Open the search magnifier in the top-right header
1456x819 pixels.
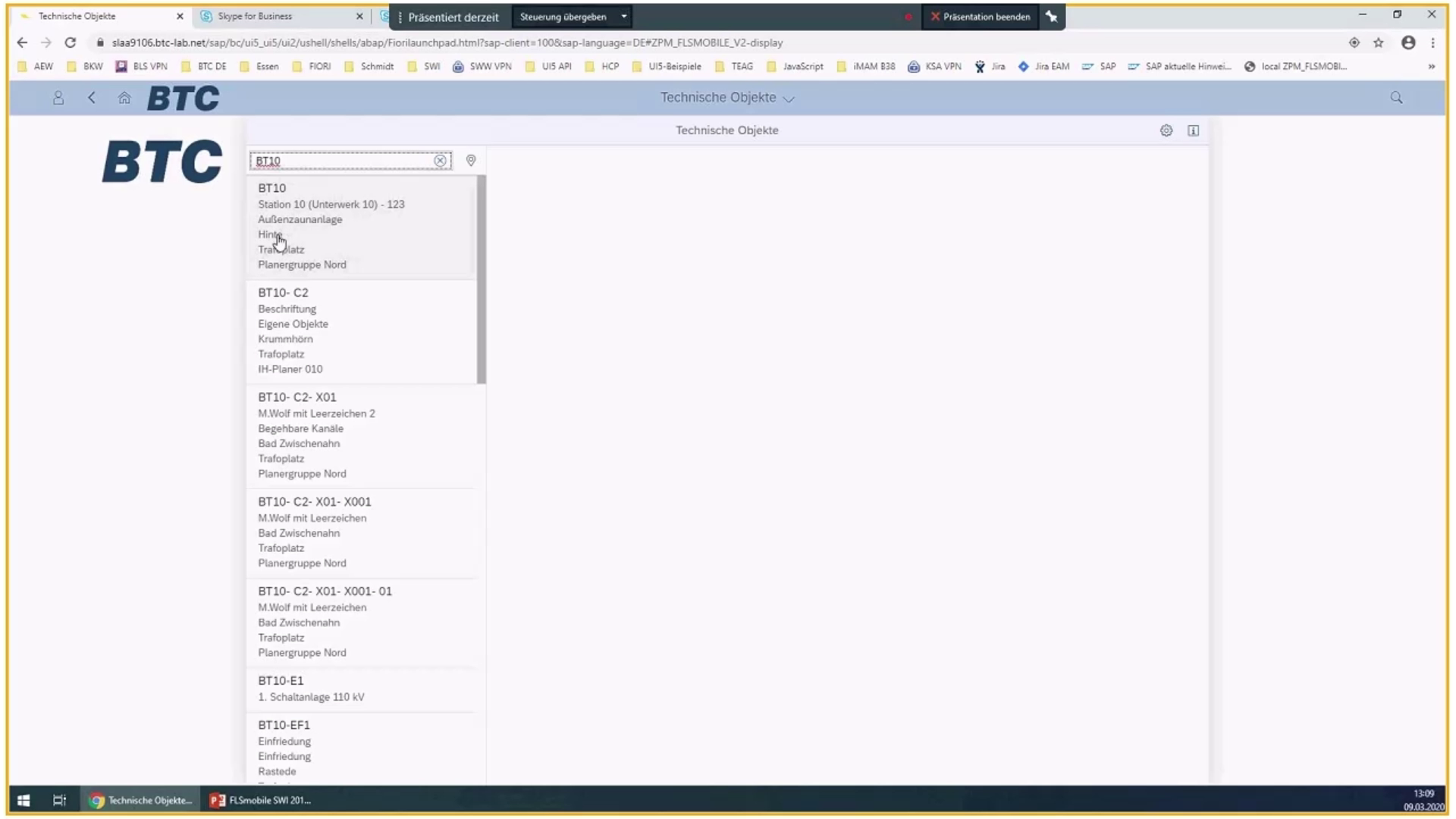coord(1395,98)
